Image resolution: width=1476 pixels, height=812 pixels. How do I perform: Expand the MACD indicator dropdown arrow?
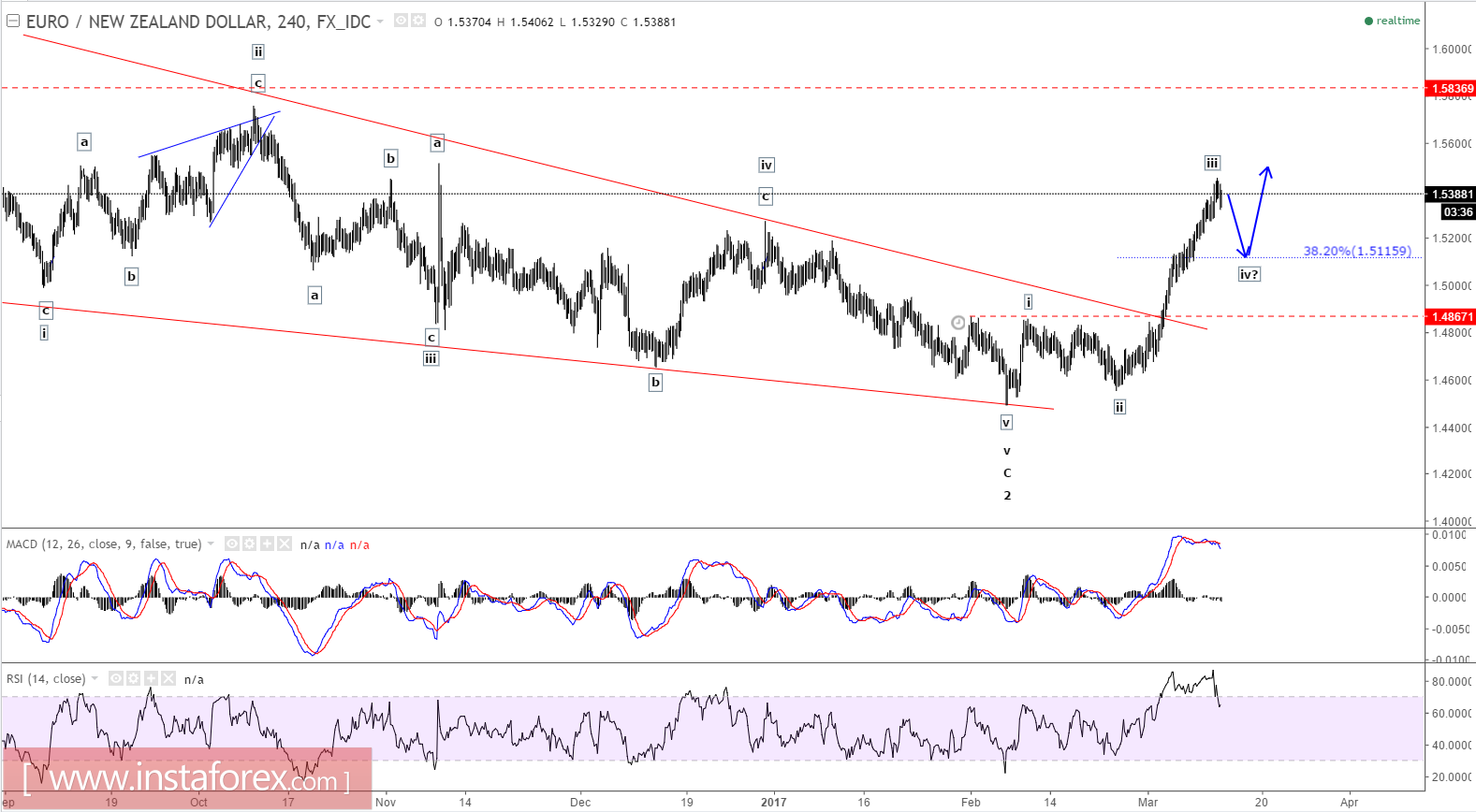(211, 544)
